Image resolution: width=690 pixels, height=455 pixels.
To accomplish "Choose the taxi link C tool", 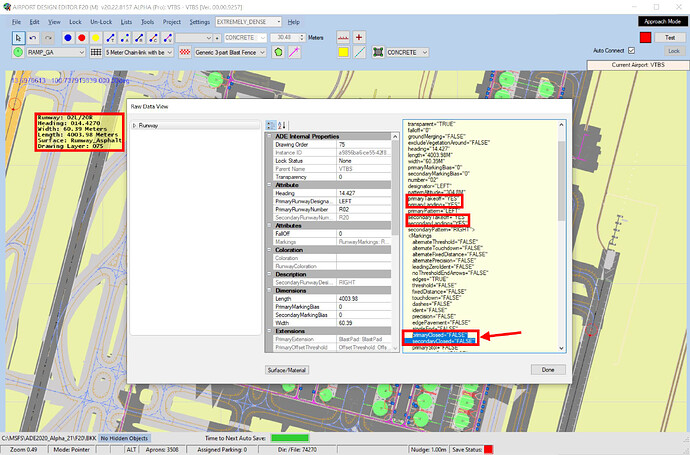I will (153, 38).
